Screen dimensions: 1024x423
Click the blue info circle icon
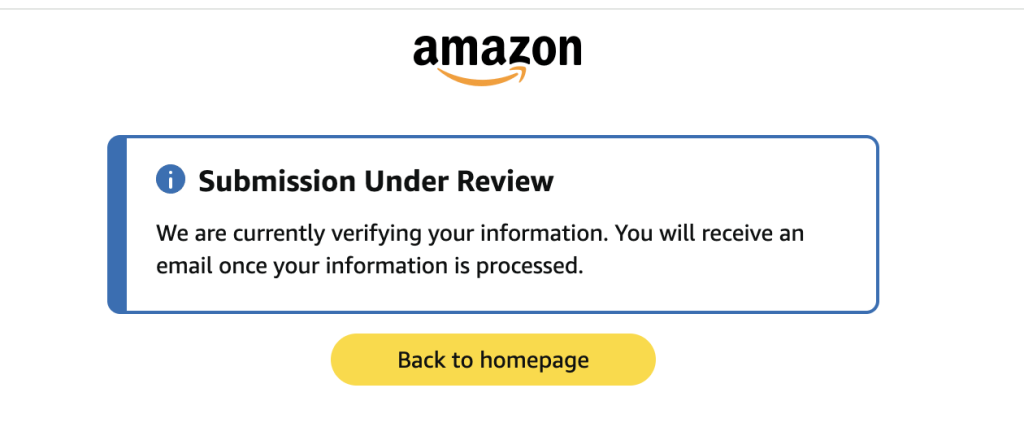(x=171, y=180)
